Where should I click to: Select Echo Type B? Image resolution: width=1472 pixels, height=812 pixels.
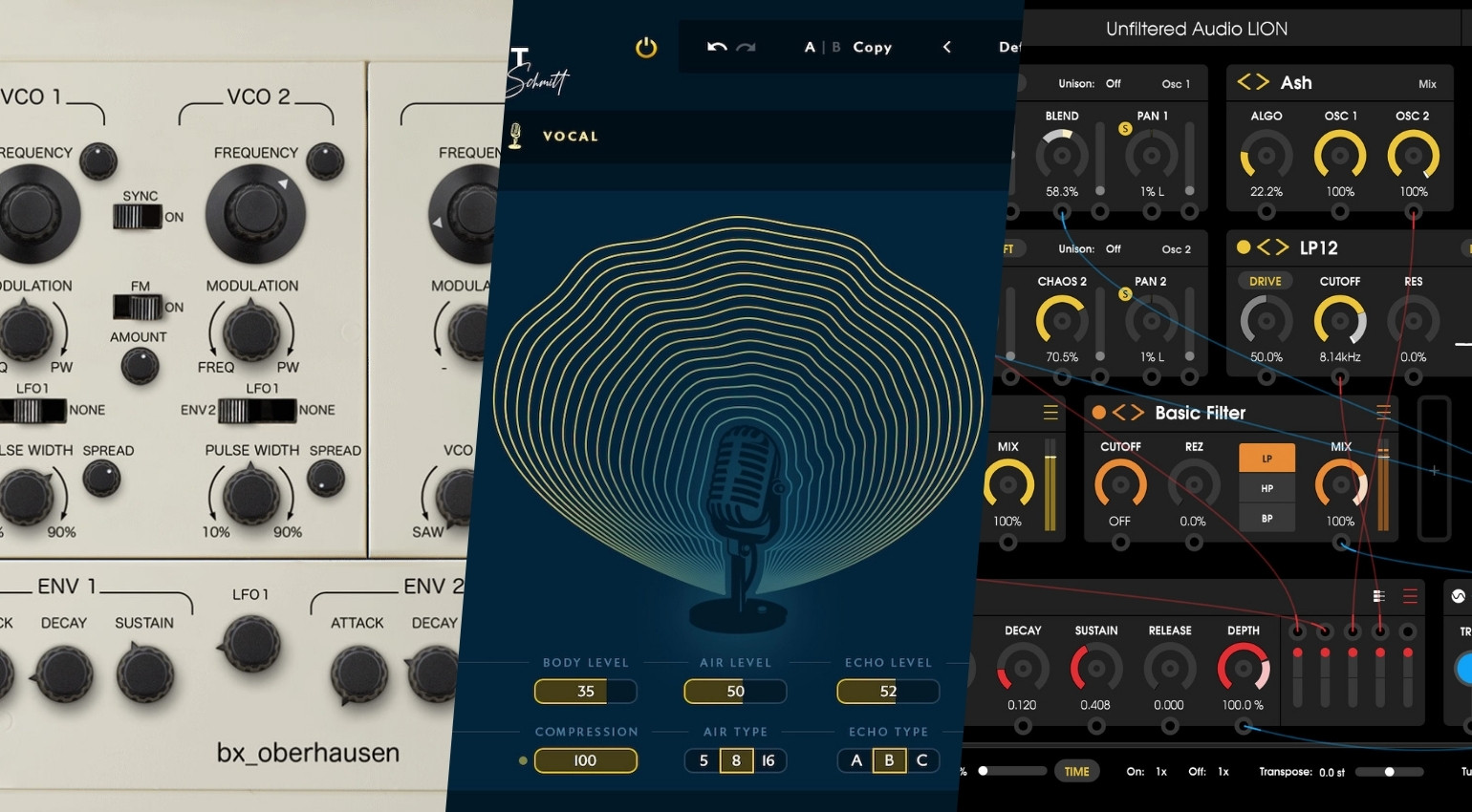887,760
